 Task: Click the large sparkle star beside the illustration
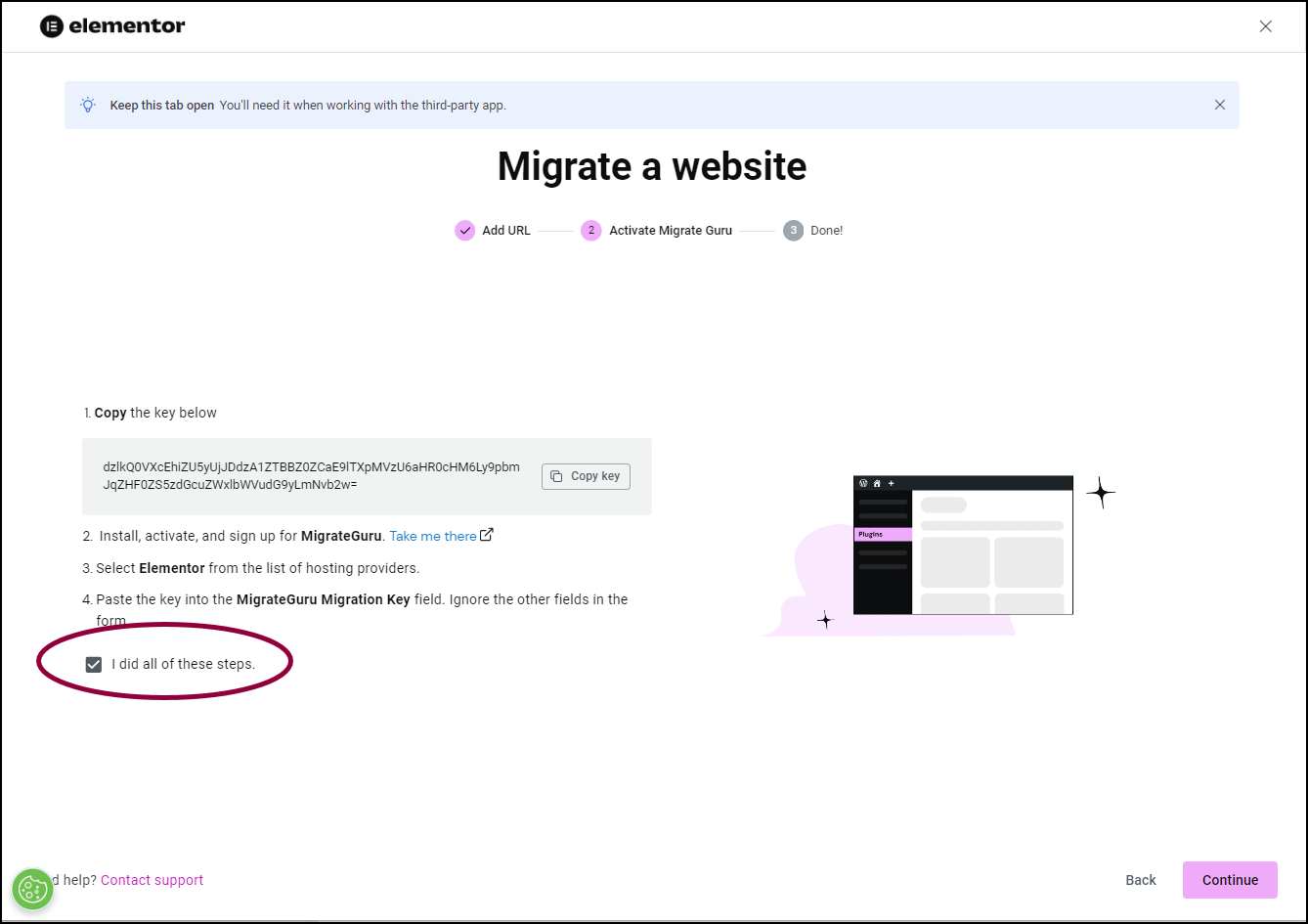click(x=1100, y=493)
